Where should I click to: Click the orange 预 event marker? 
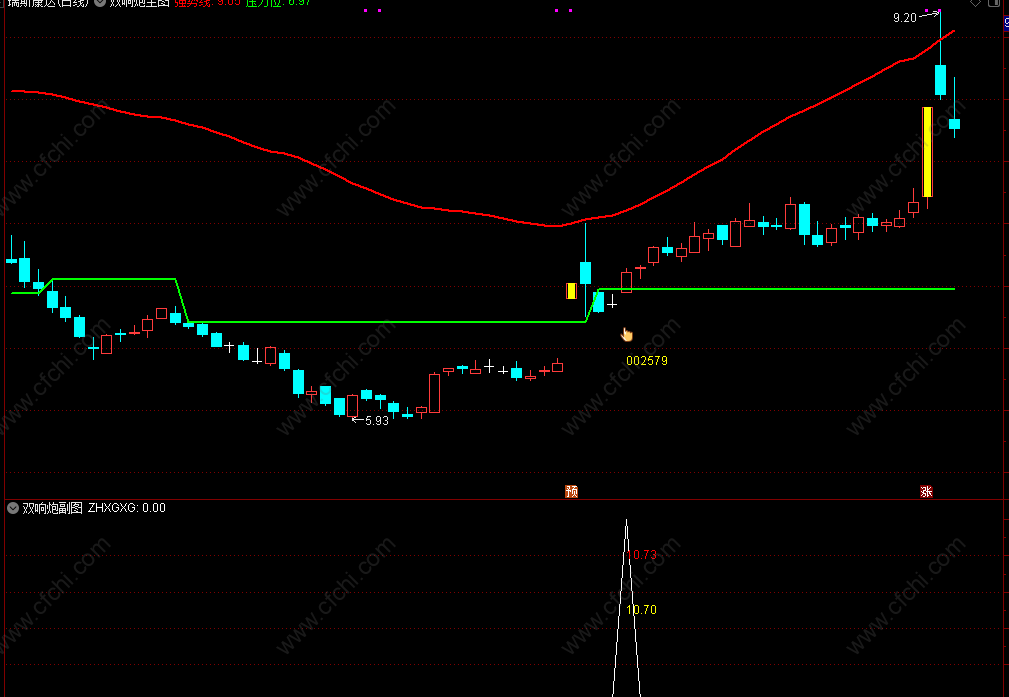coord(571,492)
